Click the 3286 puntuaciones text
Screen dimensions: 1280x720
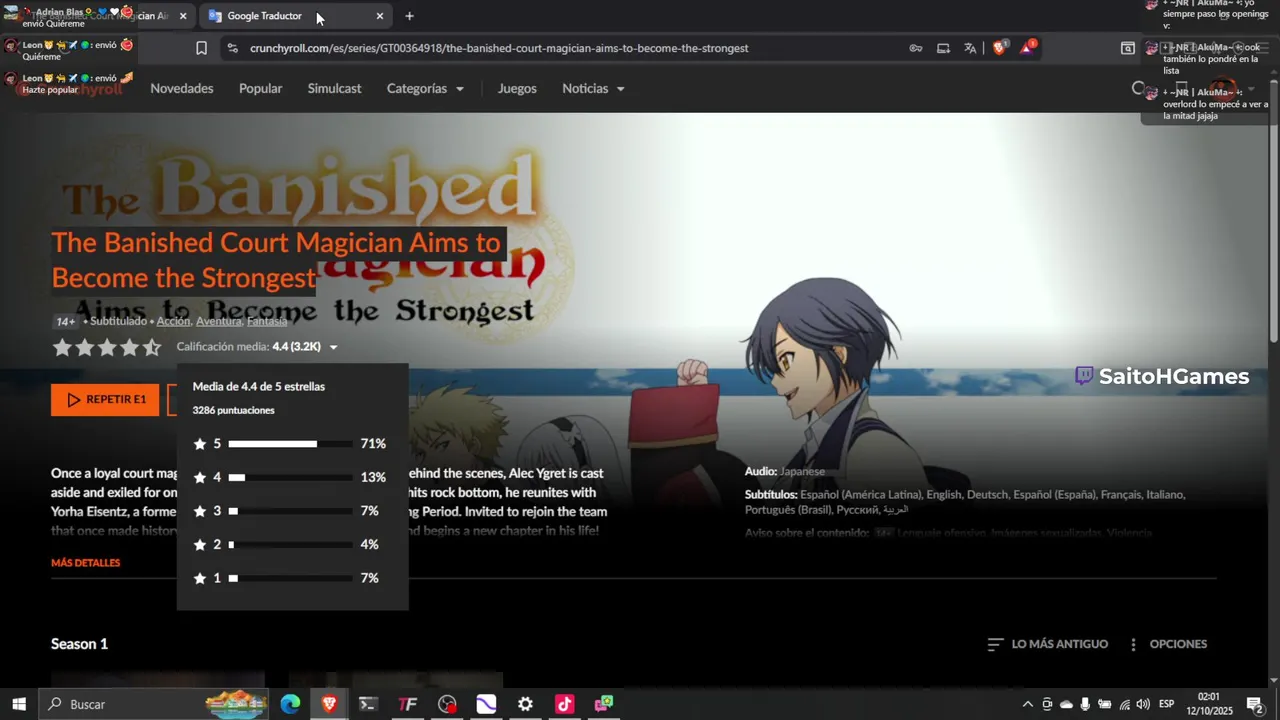233,410
